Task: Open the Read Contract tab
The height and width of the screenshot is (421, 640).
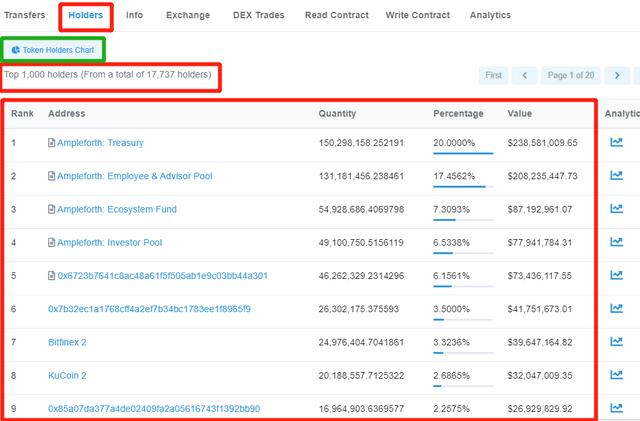Action: point(336,15)
